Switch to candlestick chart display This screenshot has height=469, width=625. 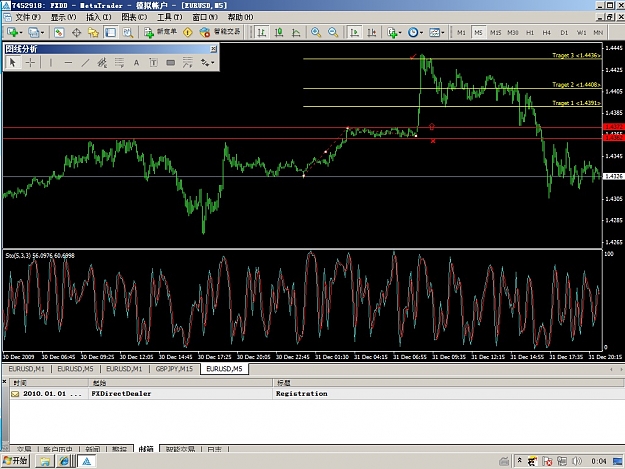279,33
